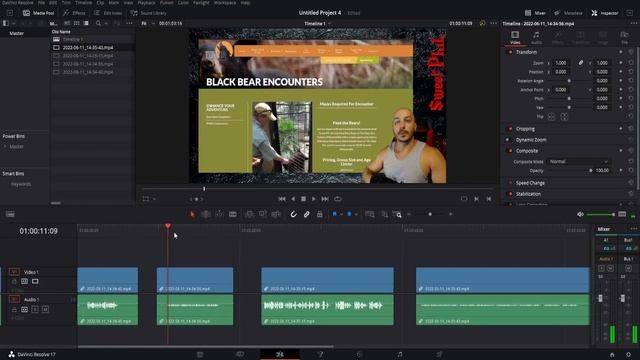This screenshot has width=640, height=360.
Task: Click the blue Marker icon
Action: [349, 214]
